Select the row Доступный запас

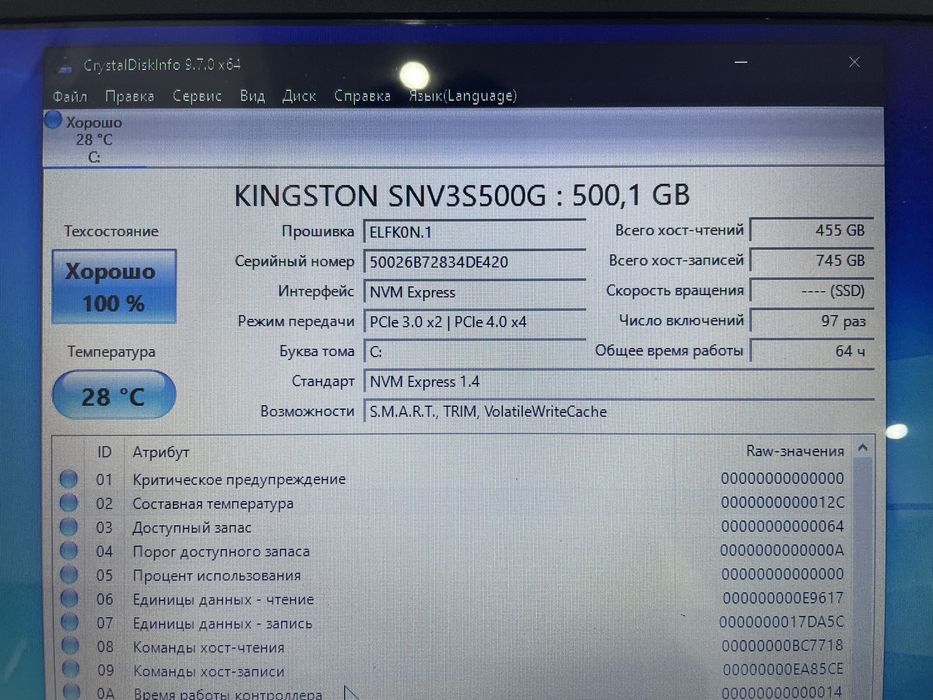coord(453,527)
